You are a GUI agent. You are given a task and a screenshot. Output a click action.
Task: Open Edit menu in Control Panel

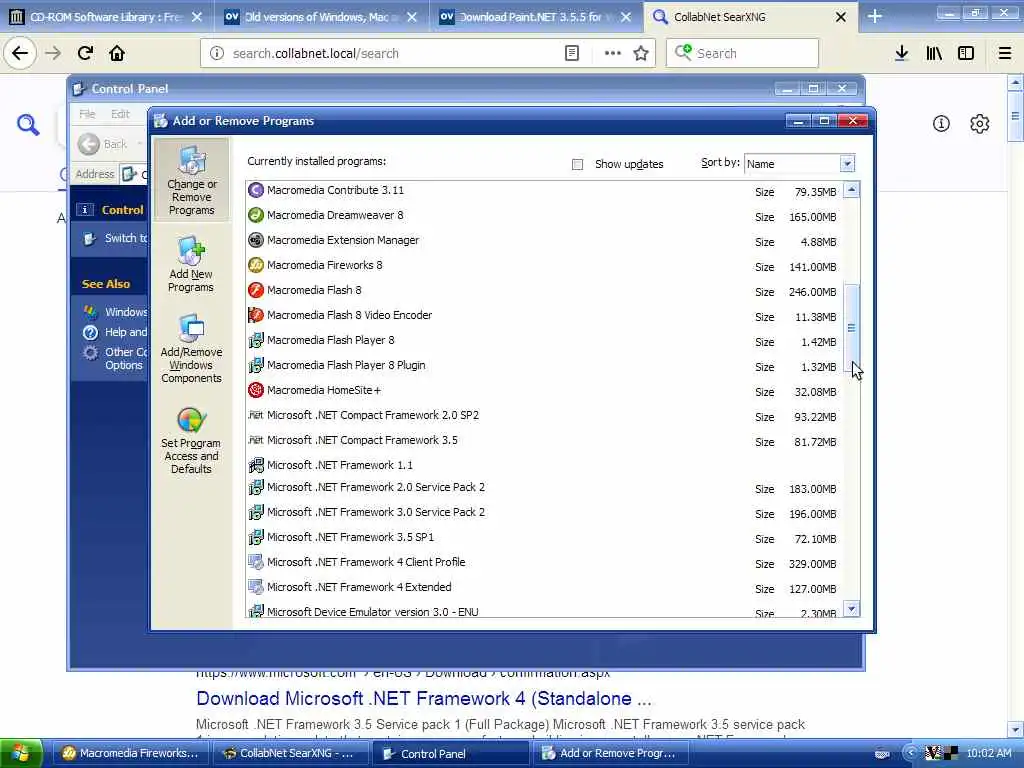[x=120, y=114]
